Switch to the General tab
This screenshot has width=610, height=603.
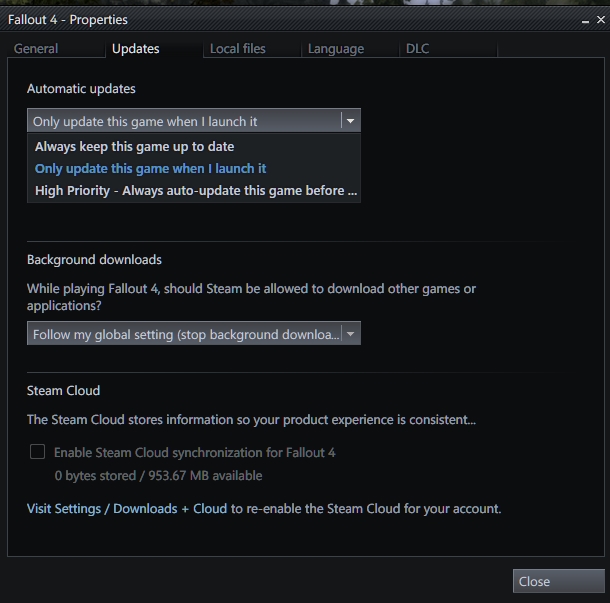click(36, 49)
